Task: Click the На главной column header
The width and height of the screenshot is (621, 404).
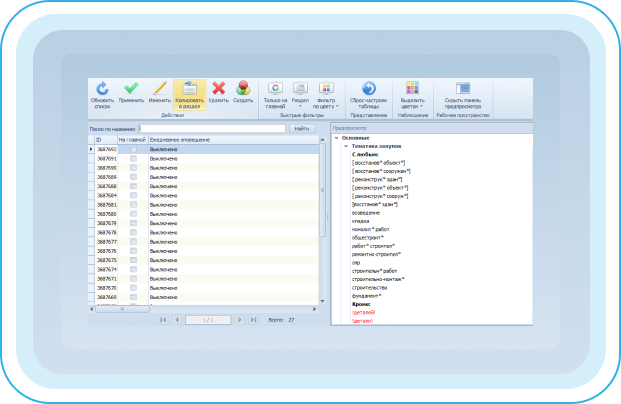Action: tap(133, 140)
